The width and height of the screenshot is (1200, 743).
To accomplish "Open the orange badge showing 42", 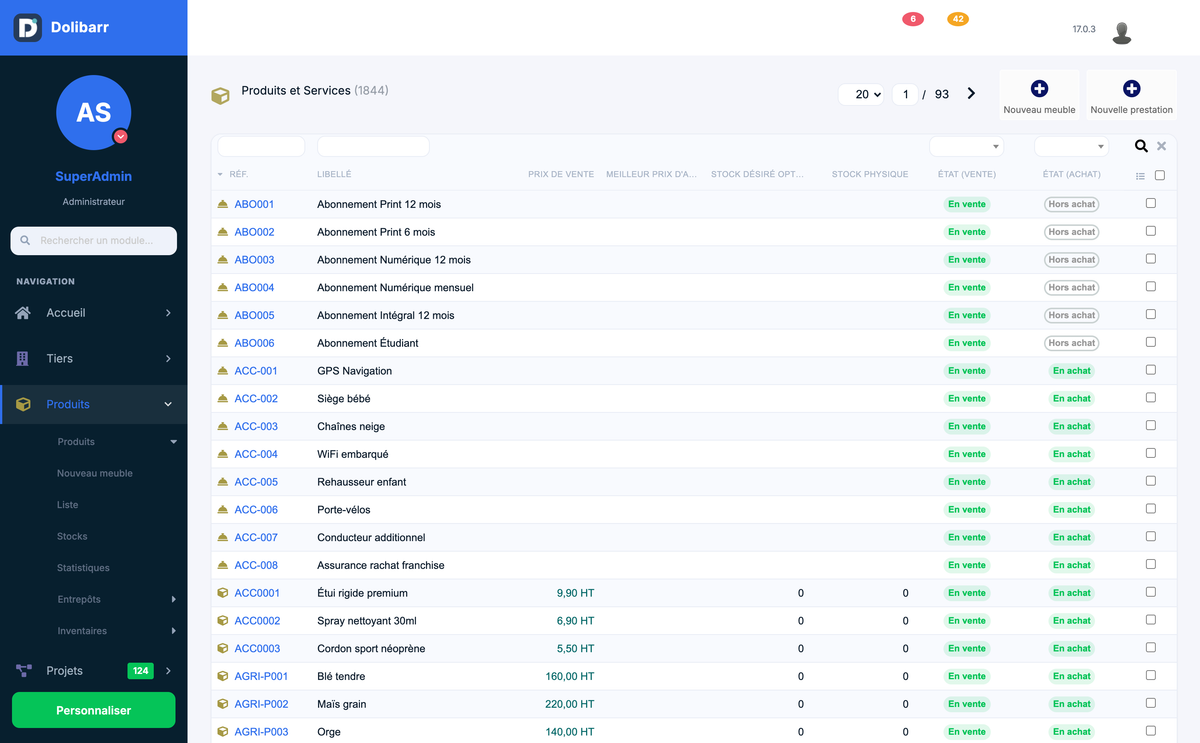I will [x=958, y=19].
